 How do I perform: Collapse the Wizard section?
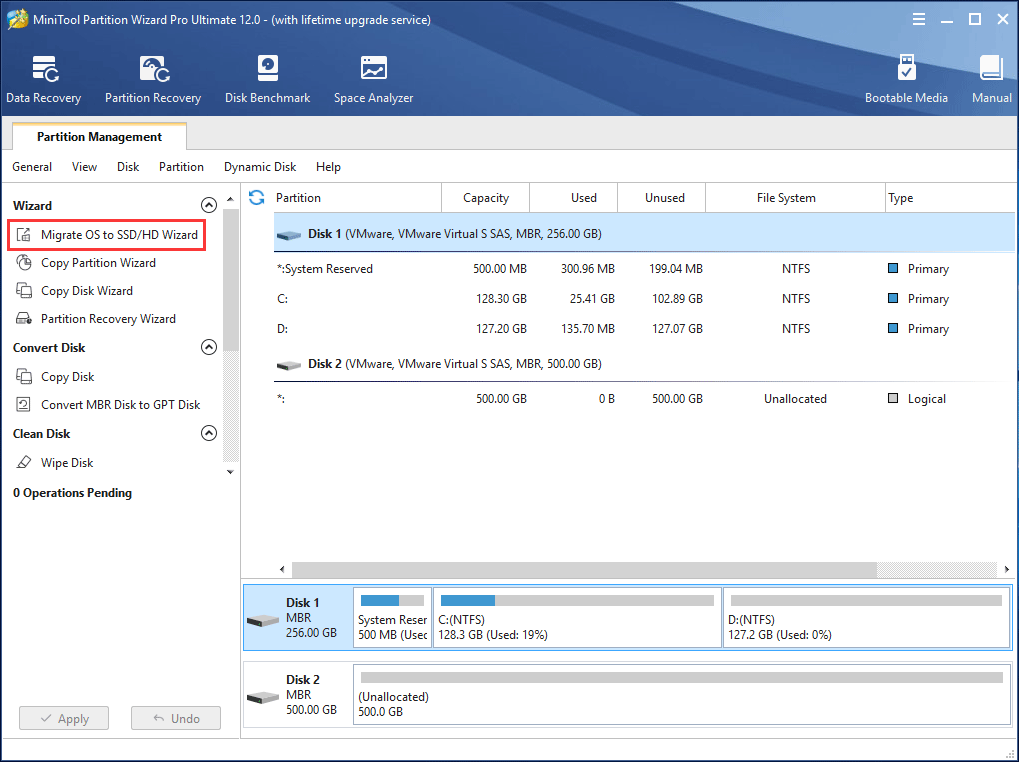pyautogui.click(x=209, y=205)
